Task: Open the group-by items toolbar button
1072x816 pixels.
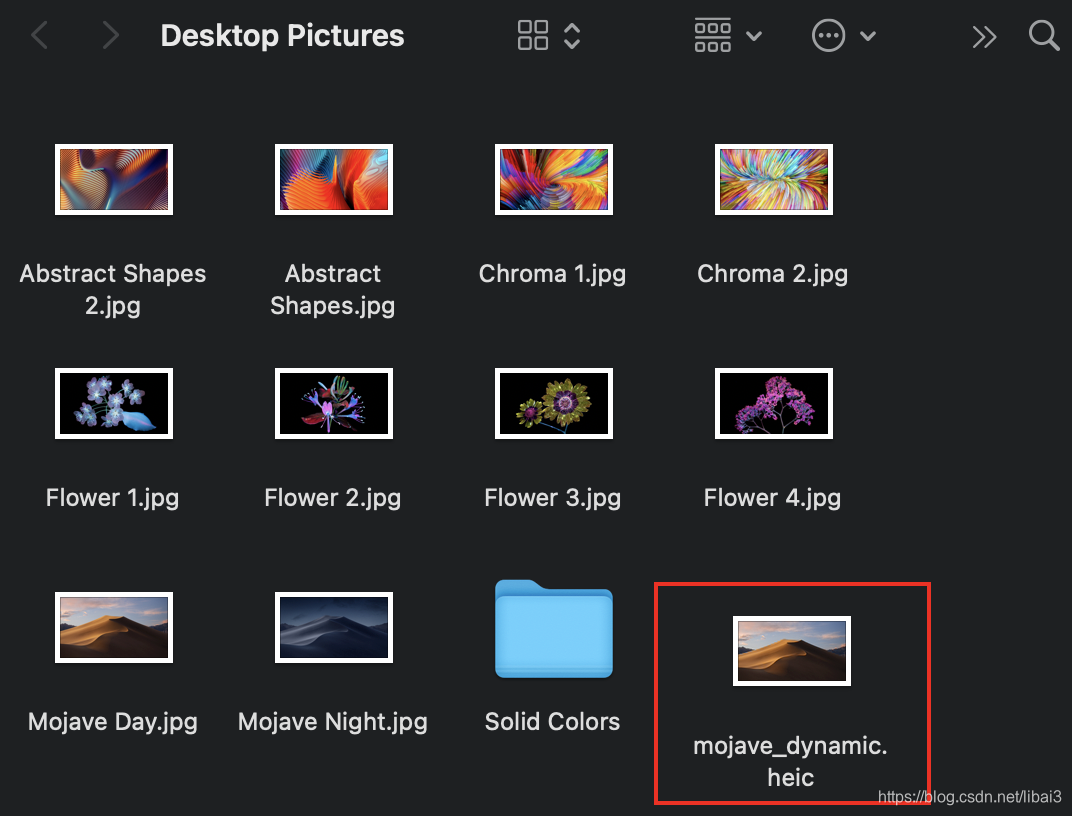Action: [712, 36]
